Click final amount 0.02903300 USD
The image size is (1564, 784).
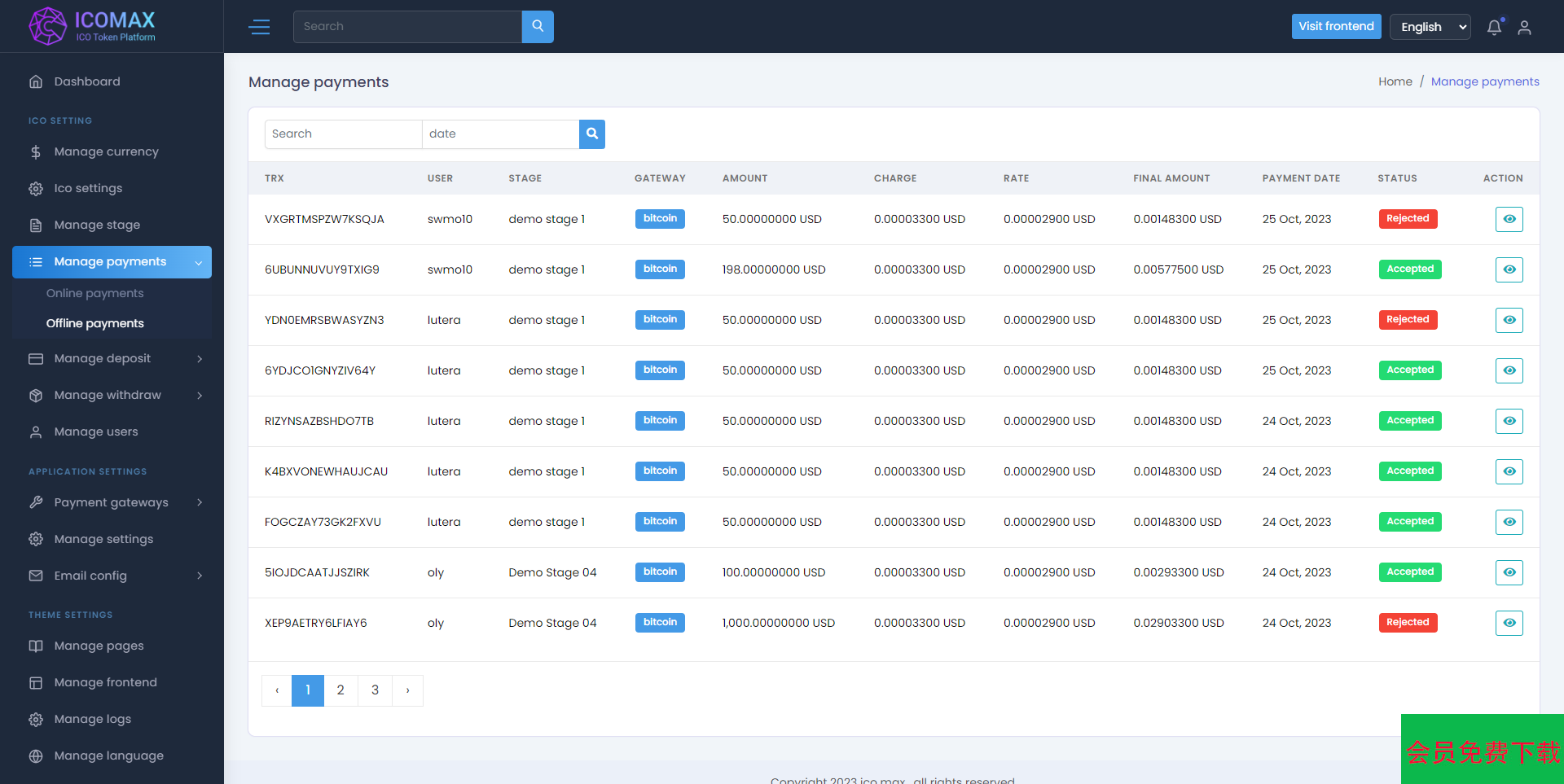click(x=1179, y=623)
